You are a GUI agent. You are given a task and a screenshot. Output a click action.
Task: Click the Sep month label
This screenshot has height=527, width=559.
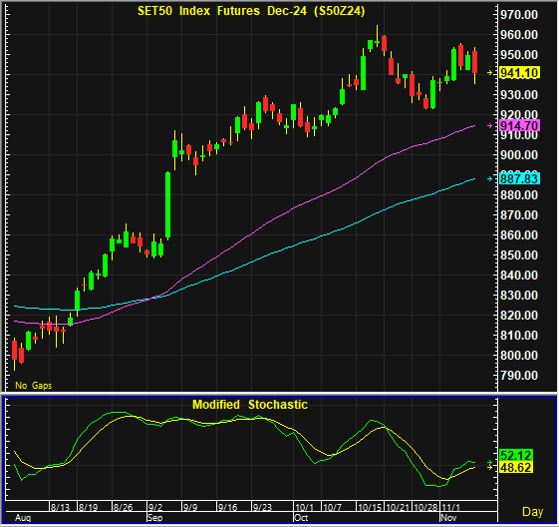(x=155, y=518)
